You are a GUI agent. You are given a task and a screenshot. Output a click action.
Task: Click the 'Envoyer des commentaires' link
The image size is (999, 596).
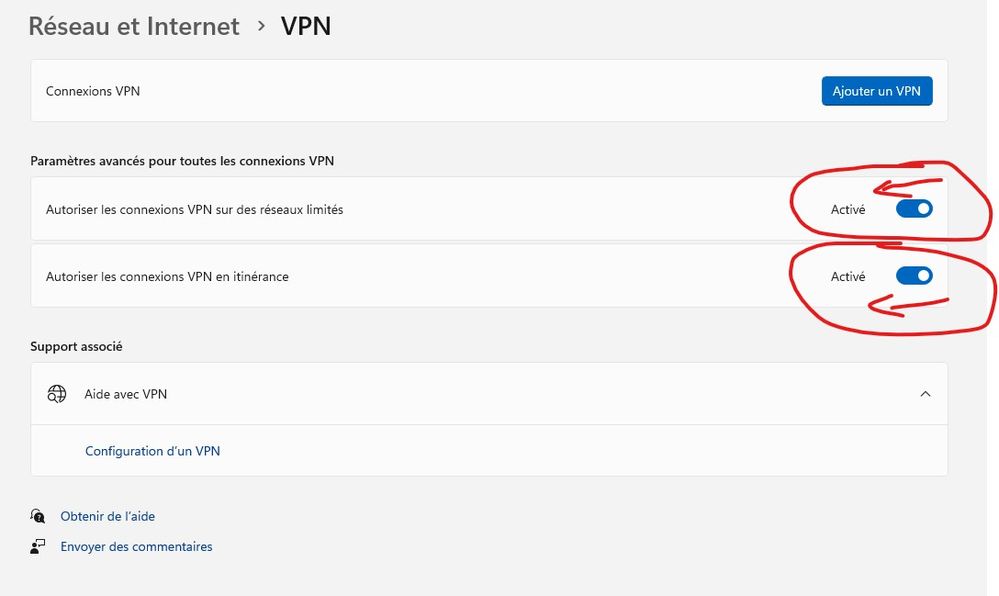[x=137, y=546]
